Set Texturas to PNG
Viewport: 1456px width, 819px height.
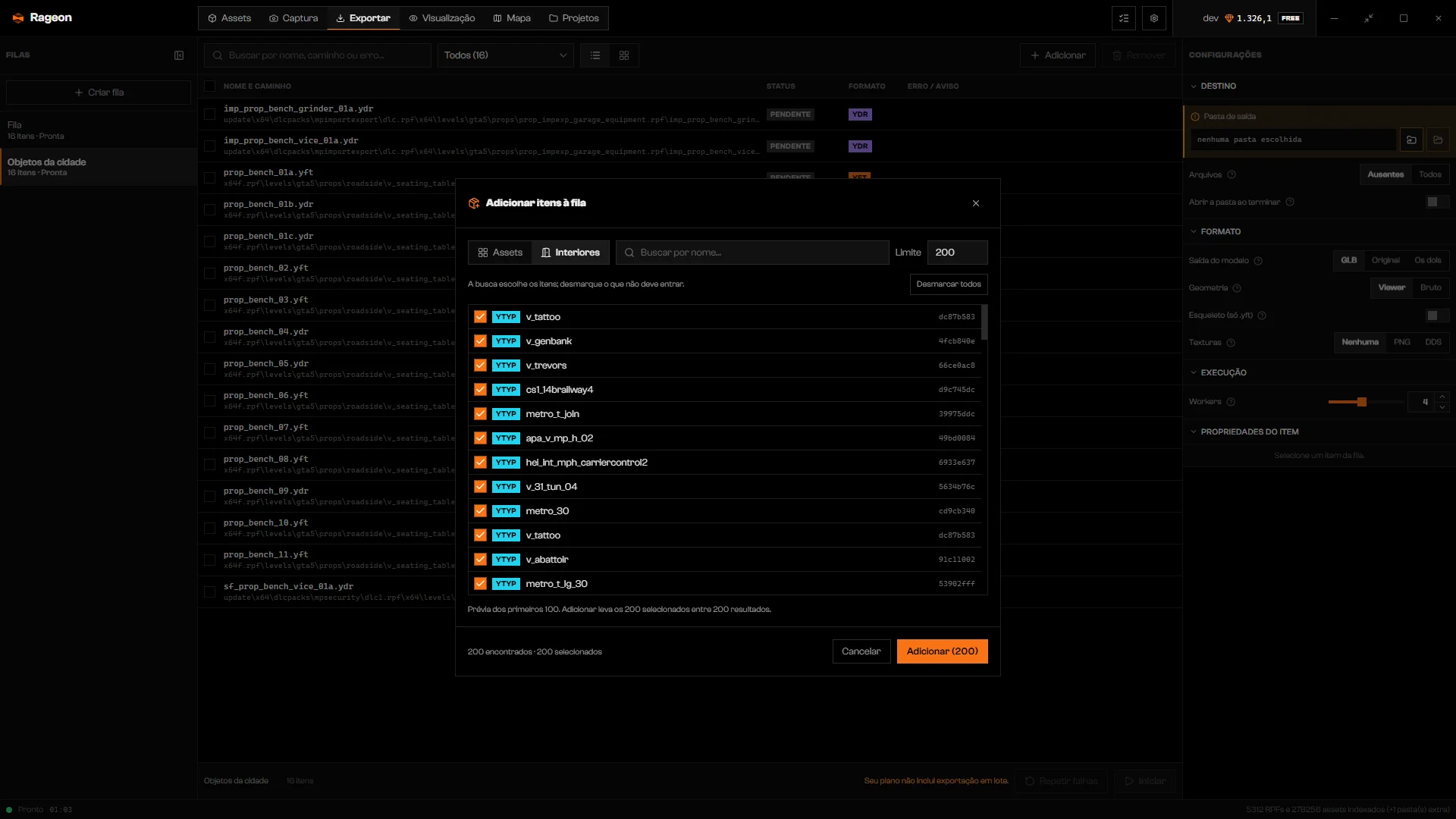point(1402,343)
